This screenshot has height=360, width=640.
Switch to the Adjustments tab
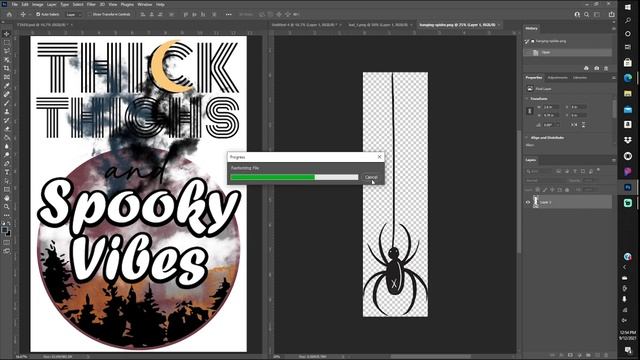558,78
